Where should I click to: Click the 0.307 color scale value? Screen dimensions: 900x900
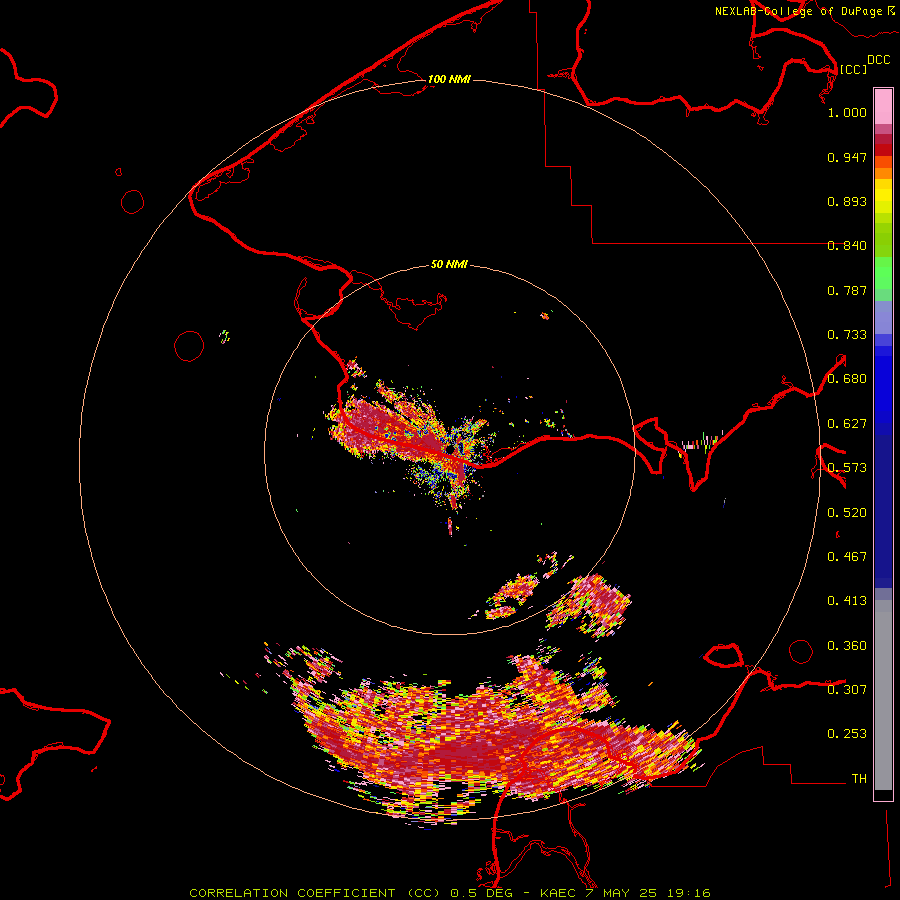tap(847, 690)
